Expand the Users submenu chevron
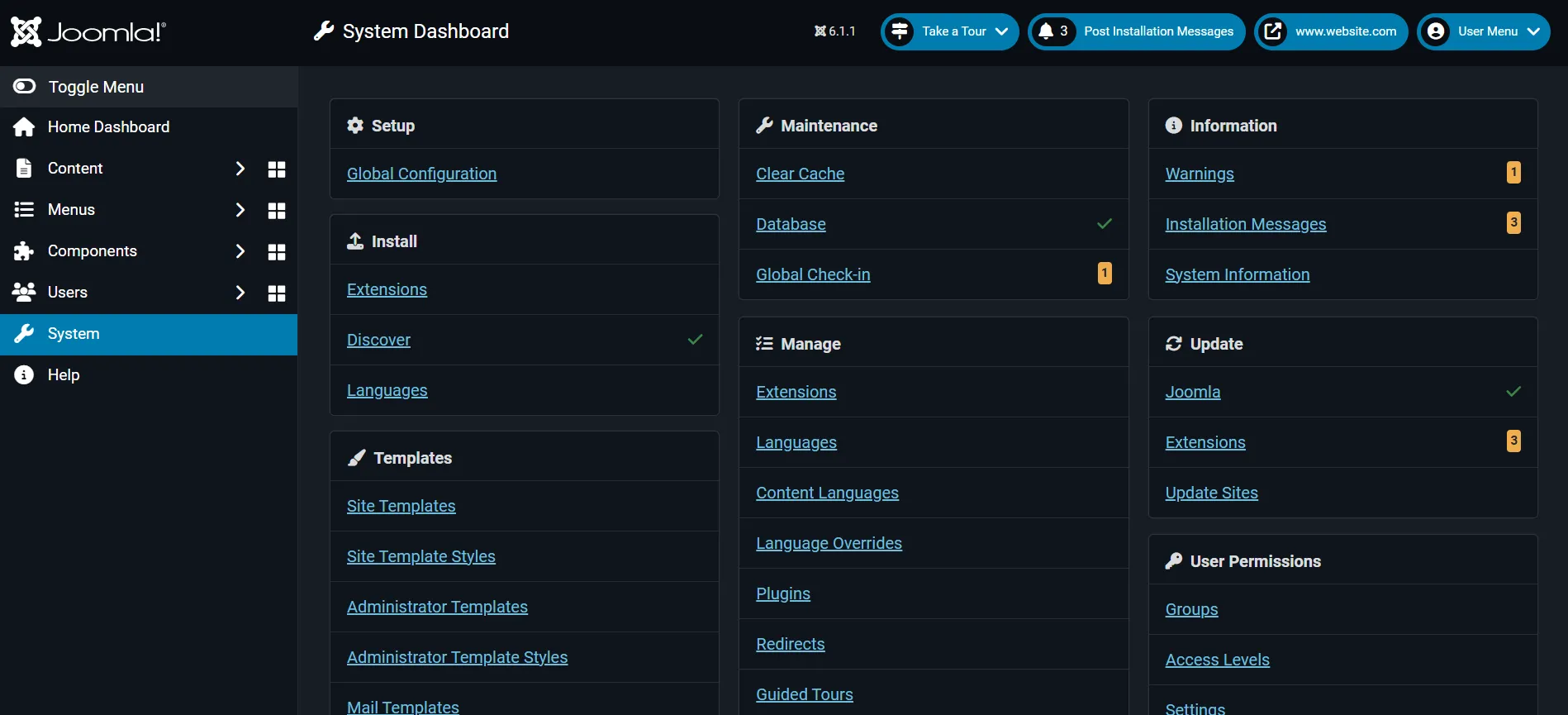Screen dimensions: 1568x715 (x=240, y=293)
